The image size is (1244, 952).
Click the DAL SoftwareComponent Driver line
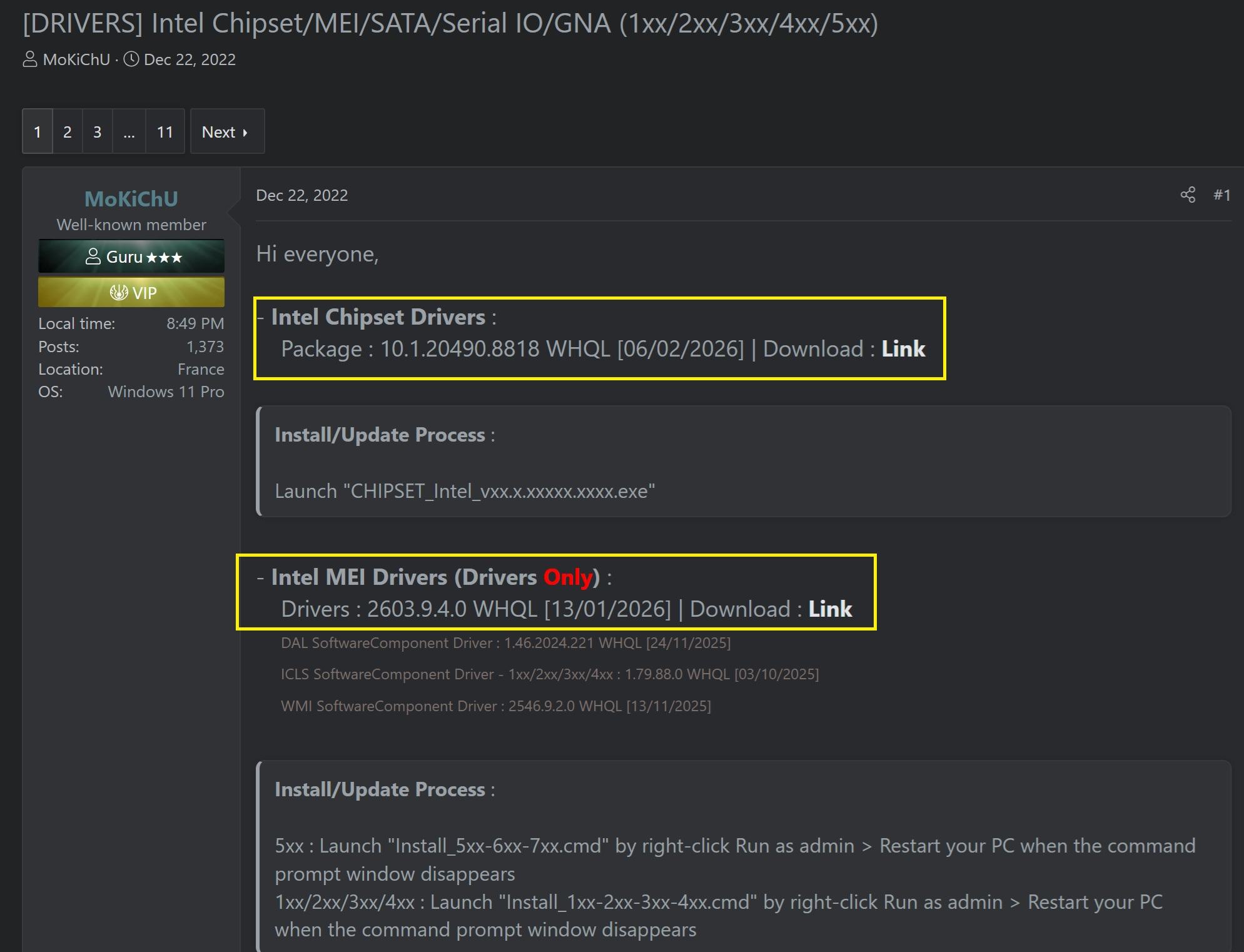click(505, 643)
